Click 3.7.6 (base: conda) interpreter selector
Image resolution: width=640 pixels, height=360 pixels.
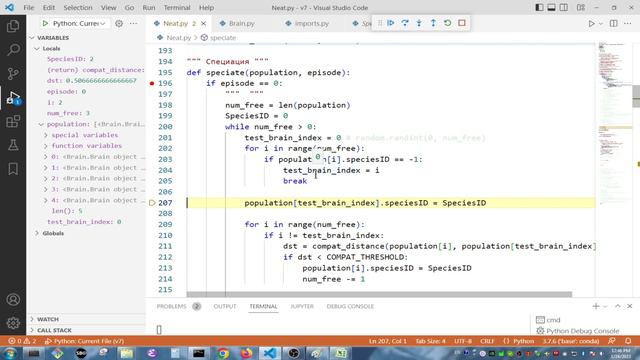tap(571, 341)
